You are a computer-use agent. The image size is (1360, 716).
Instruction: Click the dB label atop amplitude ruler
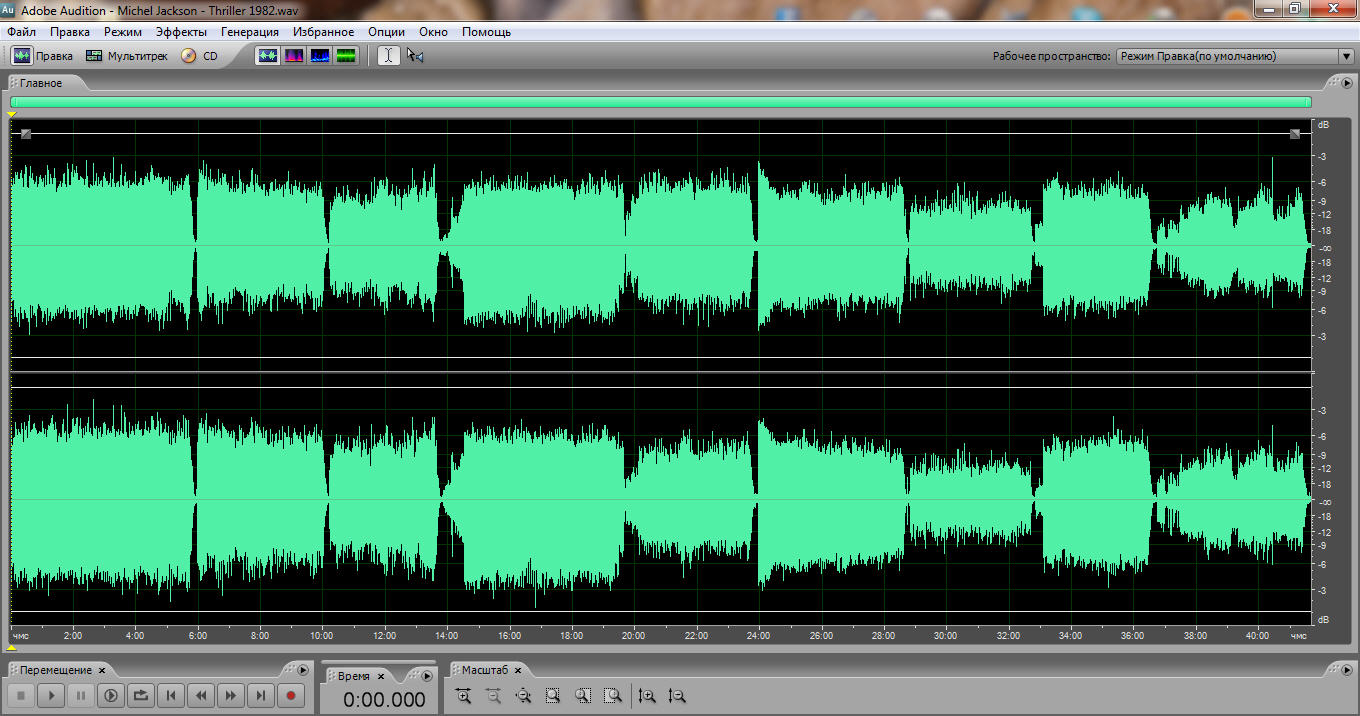click(1323, 125)
